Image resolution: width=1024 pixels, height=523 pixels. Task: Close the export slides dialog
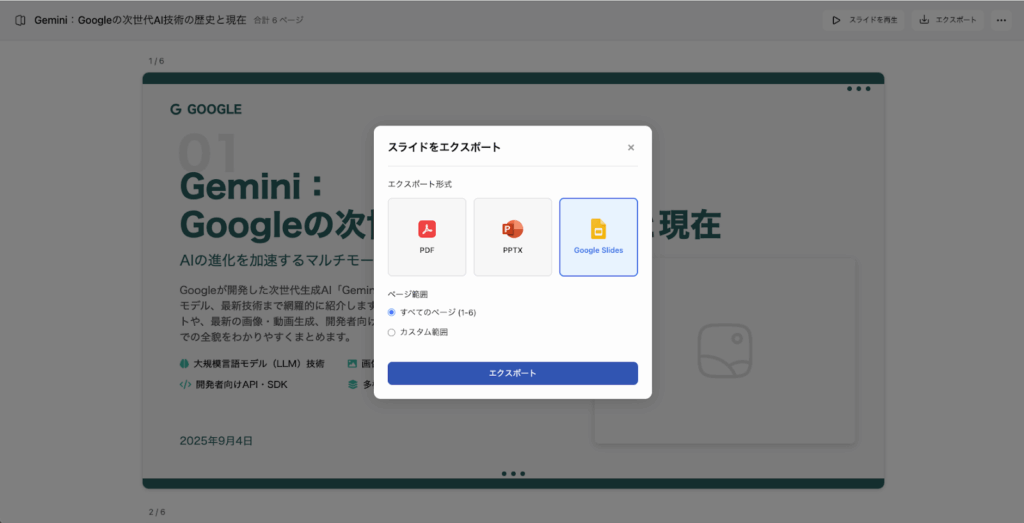point(631,147)
